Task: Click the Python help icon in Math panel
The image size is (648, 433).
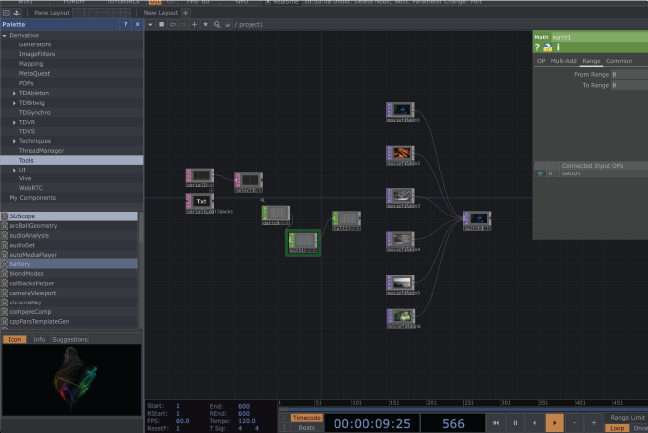Action: click(547, 47)
